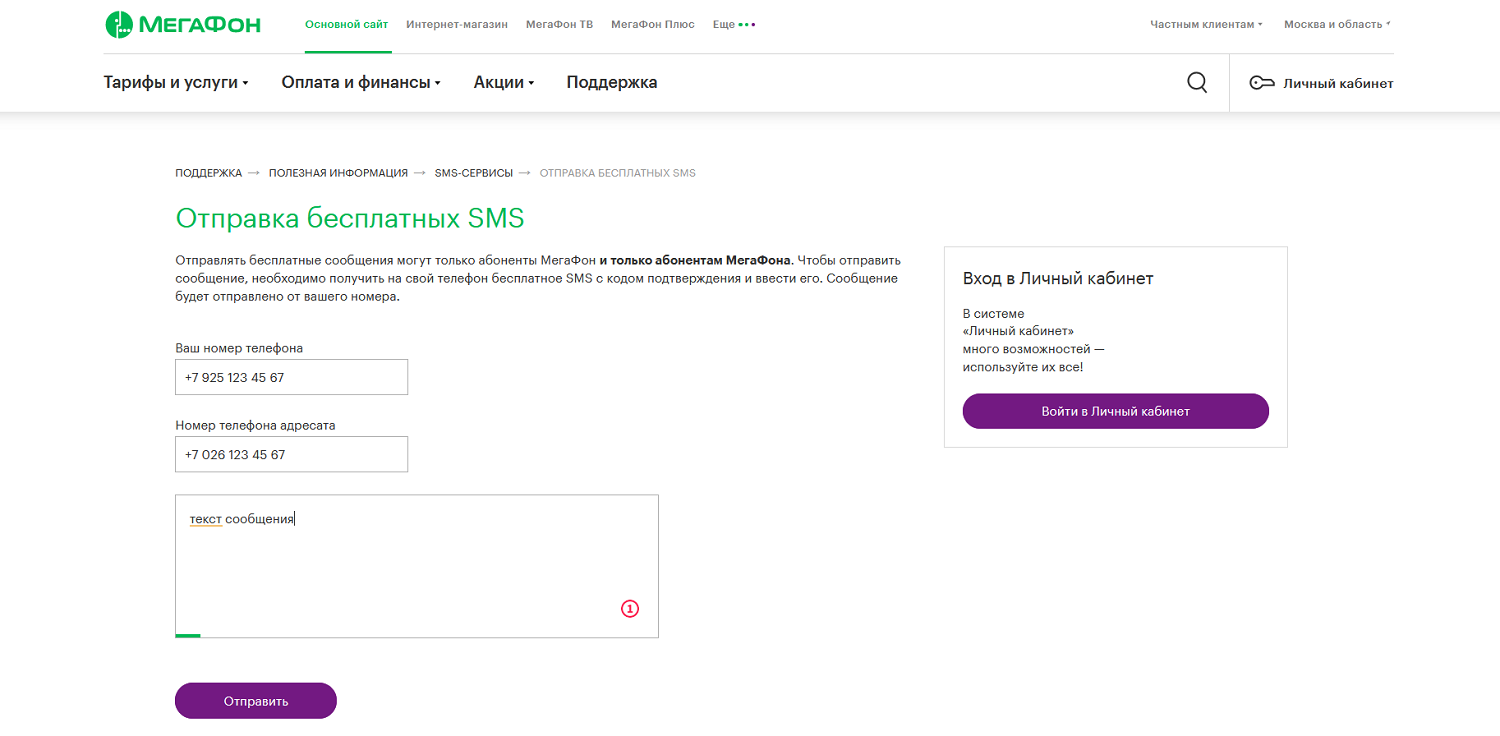Click the green message length progress bar
Viewport: 1500px width, 736px height.
click(x=188, y=635)
